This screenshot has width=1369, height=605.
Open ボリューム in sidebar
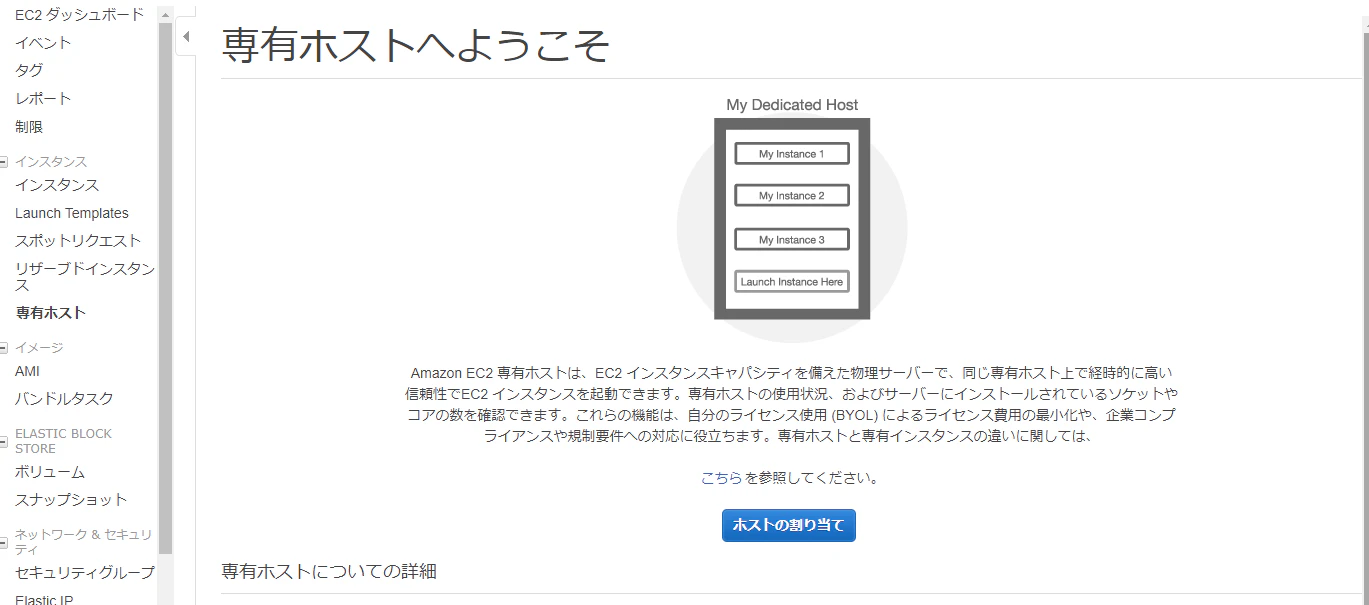pos(50,472)
